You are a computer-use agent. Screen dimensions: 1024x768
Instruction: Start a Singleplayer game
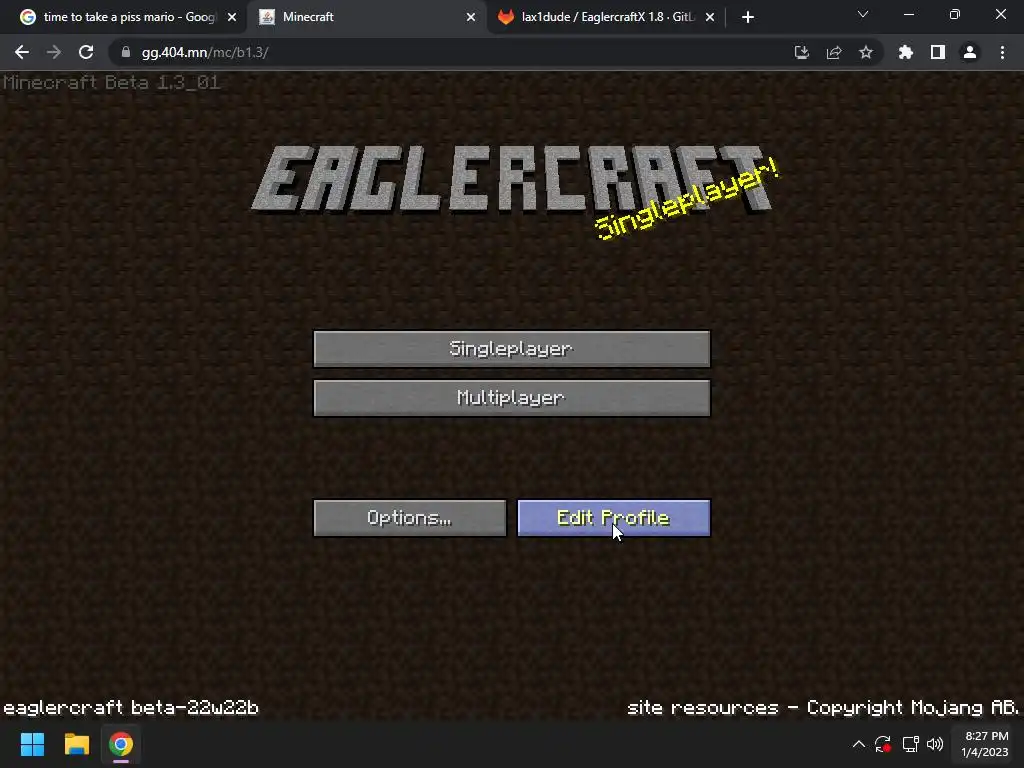(511, 349)
